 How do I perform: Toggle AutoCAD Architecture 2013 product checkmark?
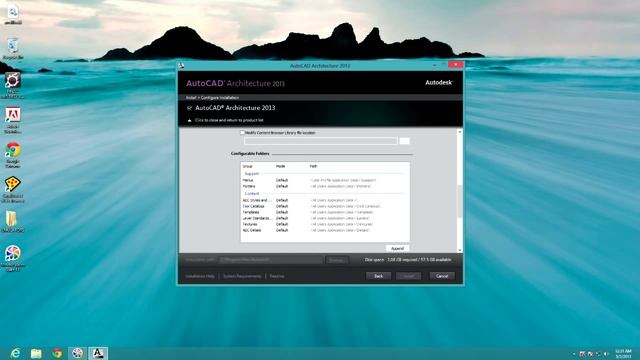click(189, 108)
